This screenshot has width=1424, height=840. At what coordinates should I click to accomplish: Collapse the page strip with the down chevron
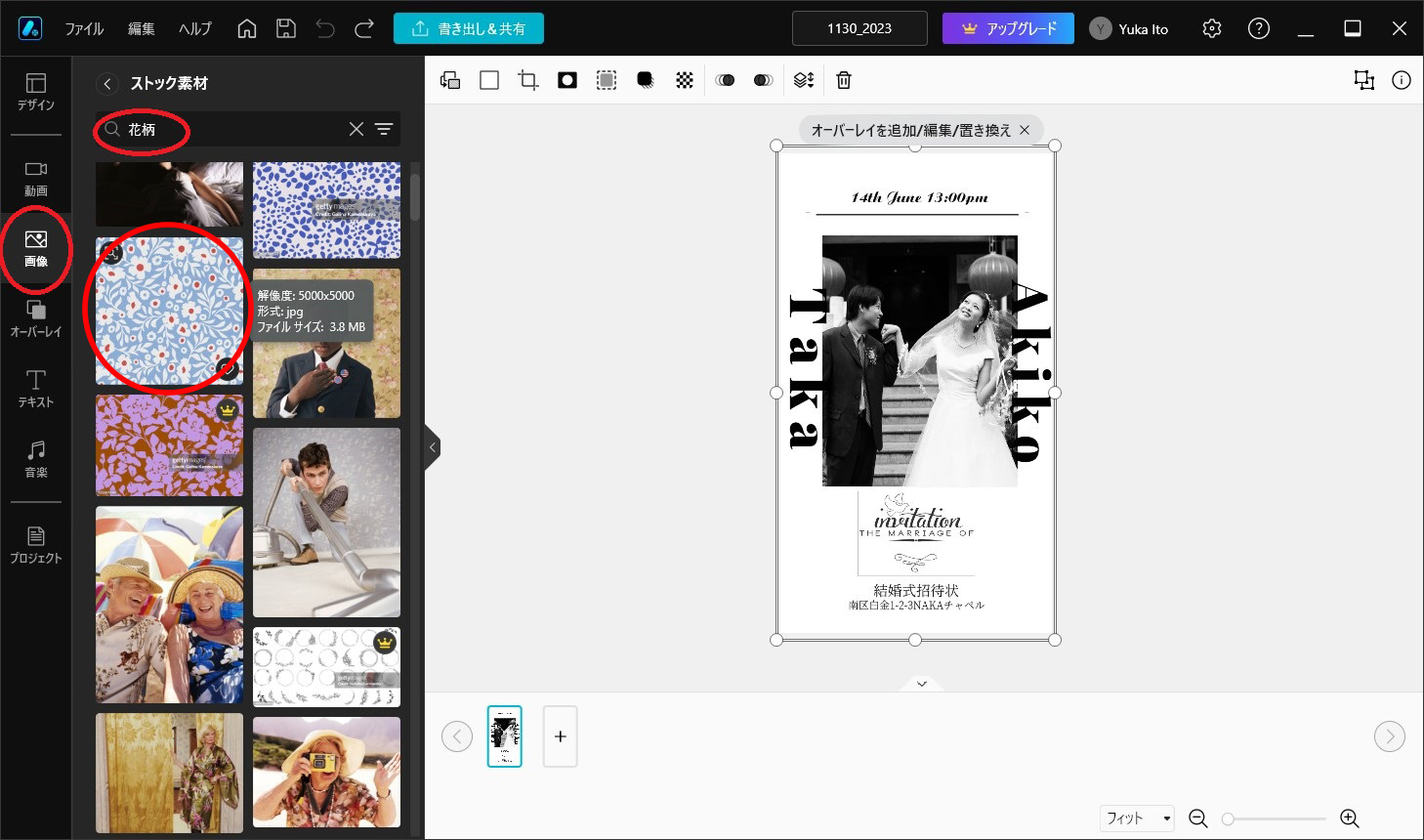(x=921, y=684)
